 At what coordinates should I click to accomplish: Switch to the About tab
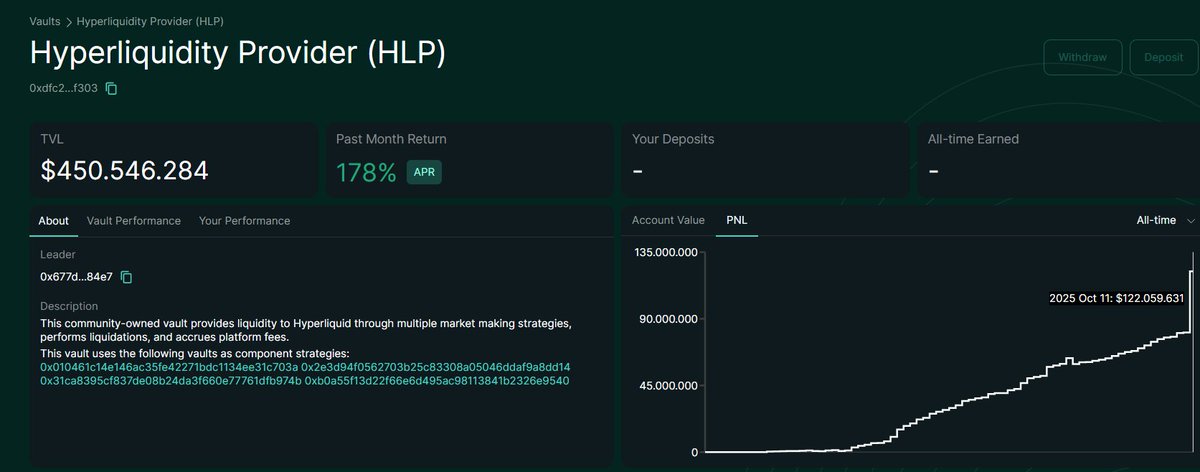click(x=53, y=221)
